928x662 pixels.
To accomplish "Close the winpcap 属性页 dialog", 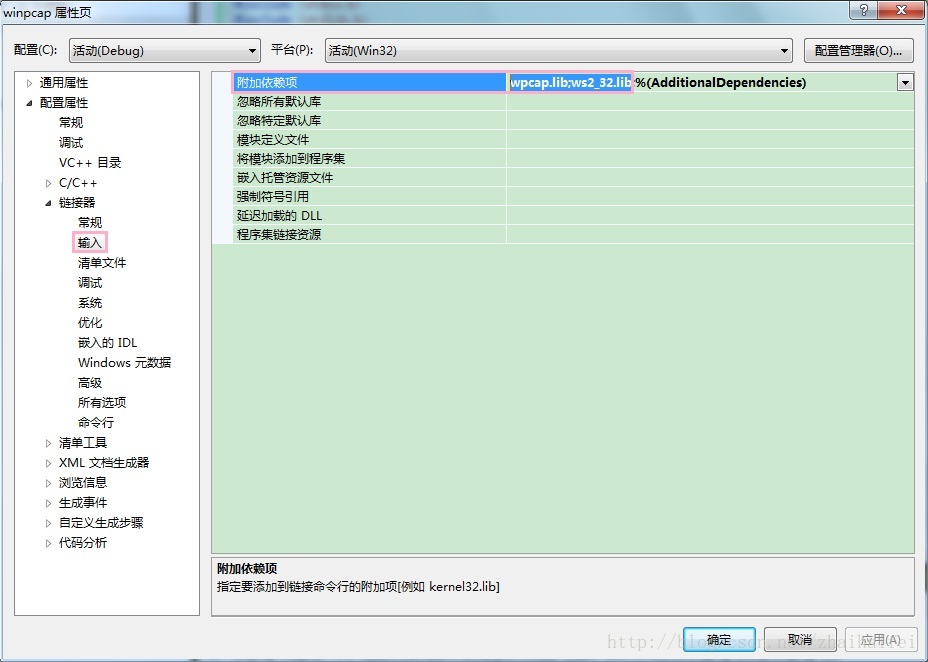I will (x=901, y=10).
